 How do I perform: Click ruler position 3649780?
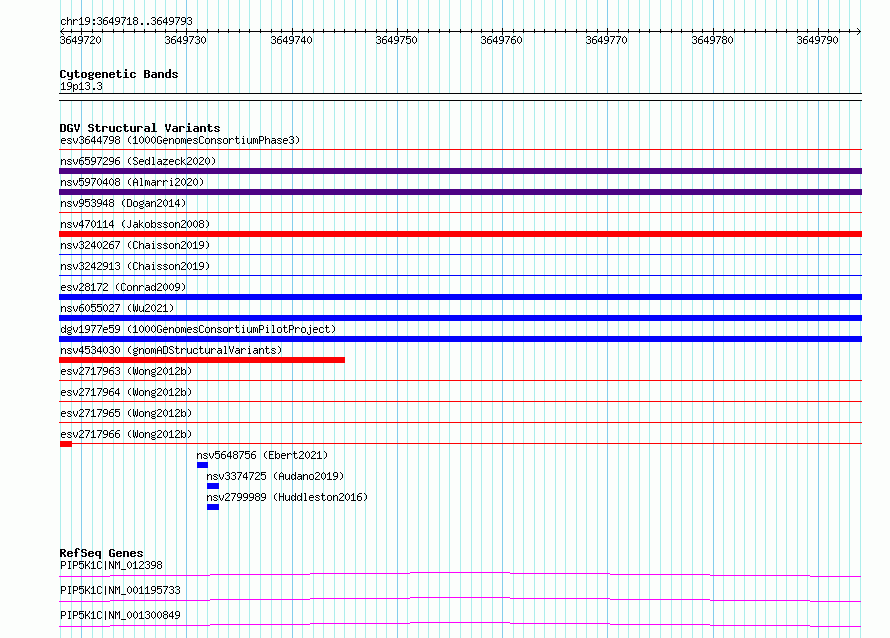[x=712, y=40]
